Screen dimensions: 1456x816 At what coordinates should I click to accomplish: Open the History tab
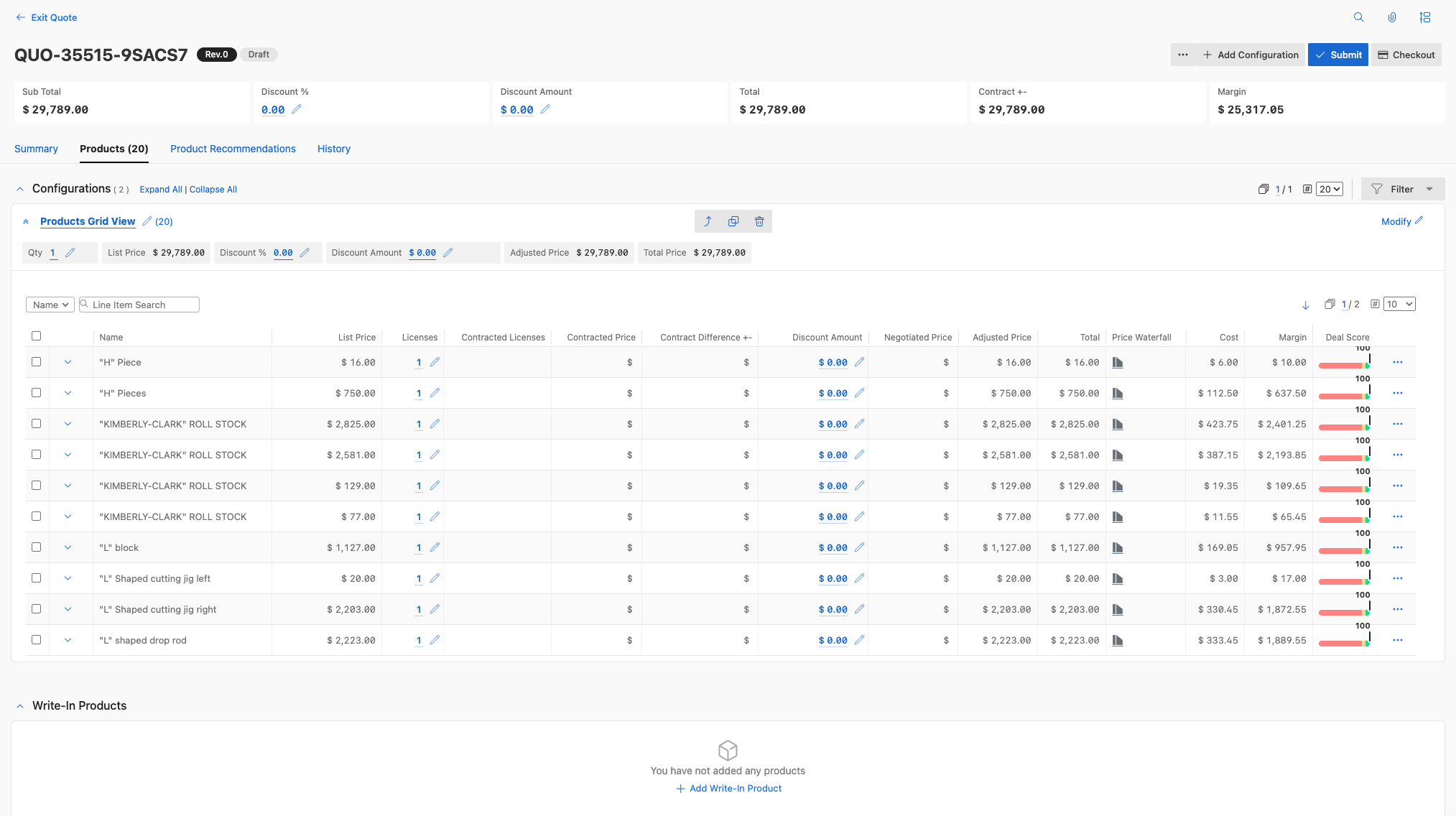[334, 149]
